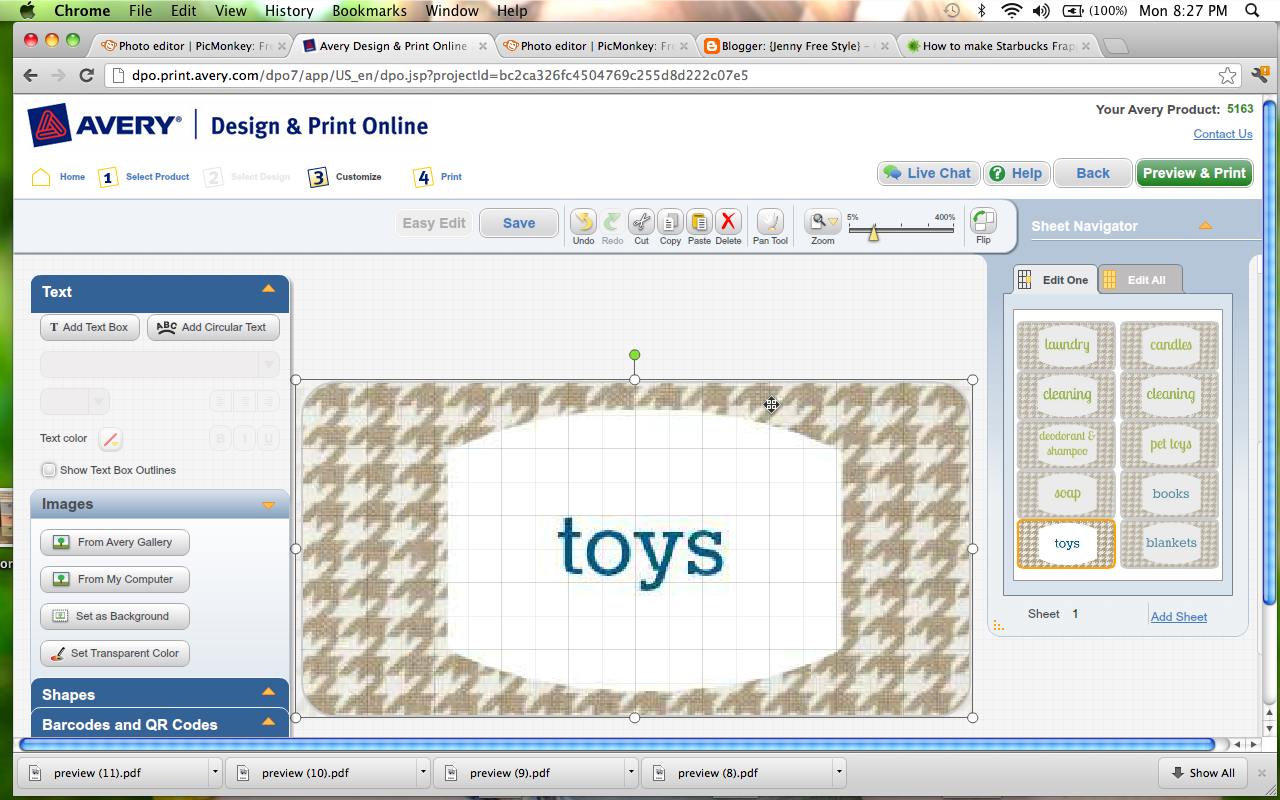Click the Help button
This screenshot has height=800, width=1280.
pos(1016,173)
